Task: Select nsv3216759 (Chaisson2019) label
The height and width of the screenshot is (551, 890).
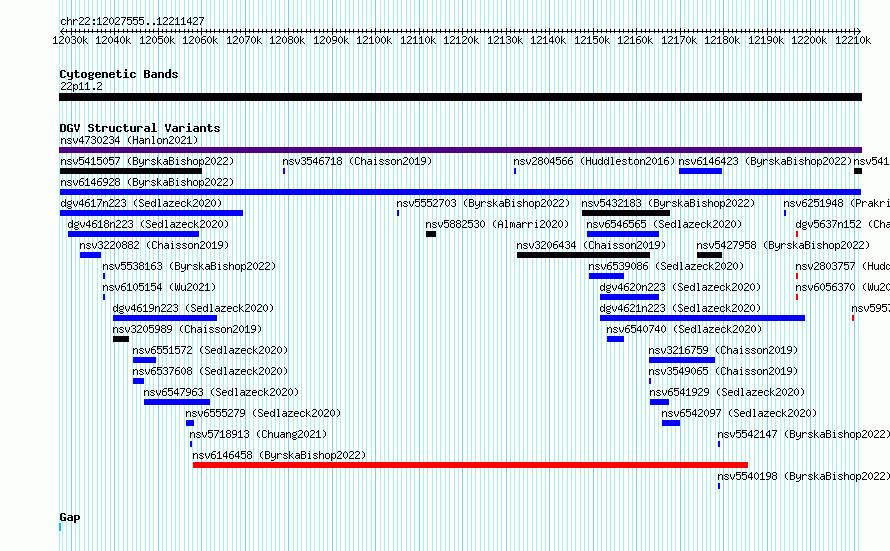Action: pos(723,350)
